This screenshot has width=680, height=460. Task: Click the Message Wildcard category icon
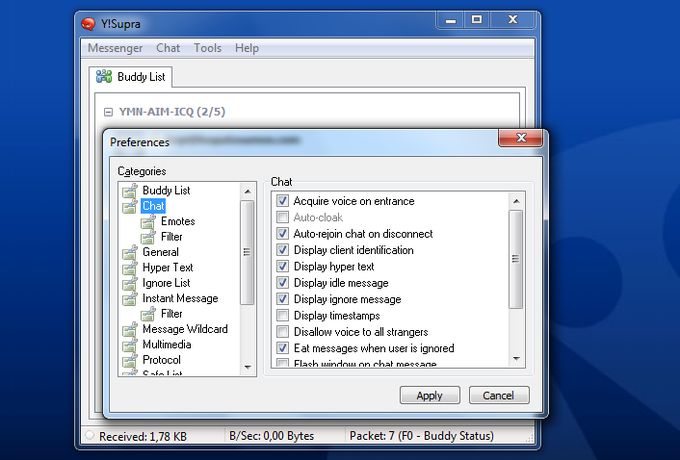130,329
